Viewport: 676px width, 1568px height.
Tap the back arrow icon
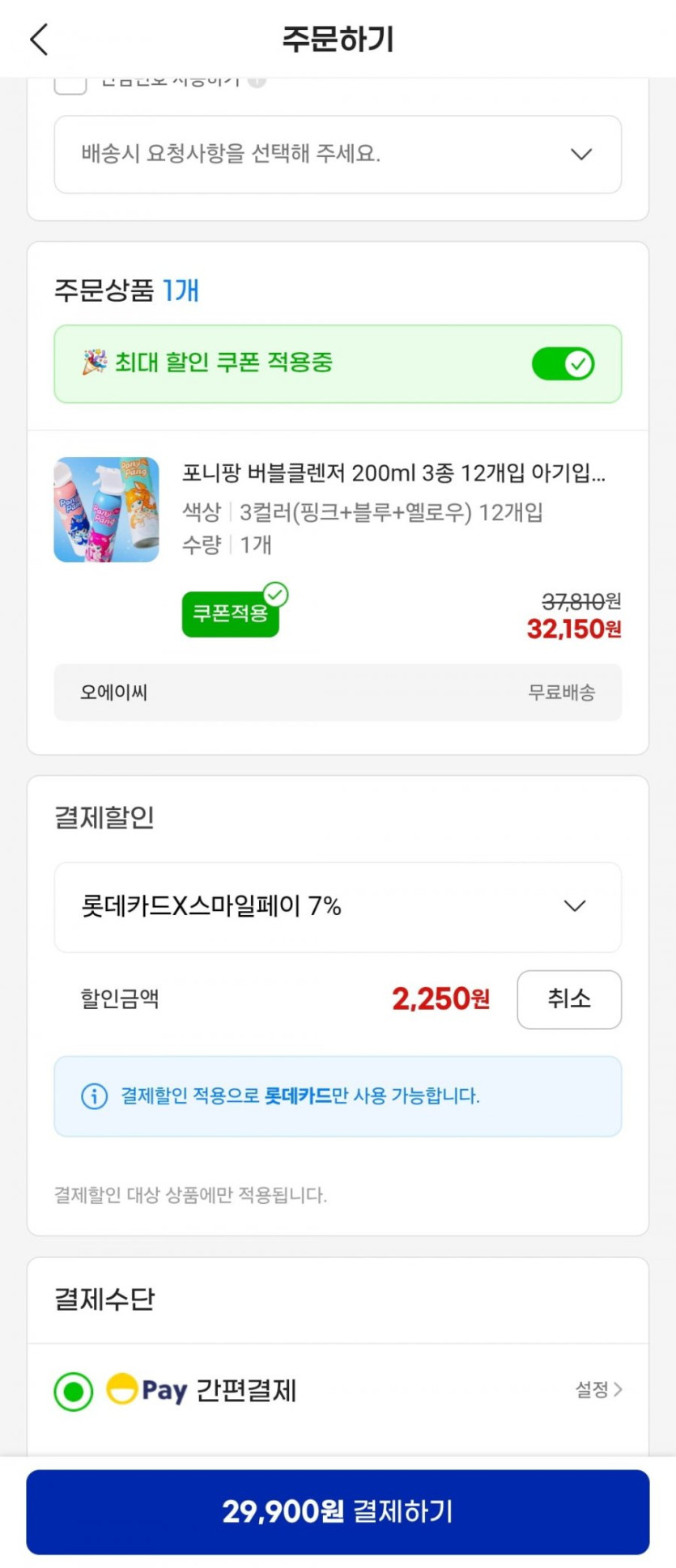39,39
